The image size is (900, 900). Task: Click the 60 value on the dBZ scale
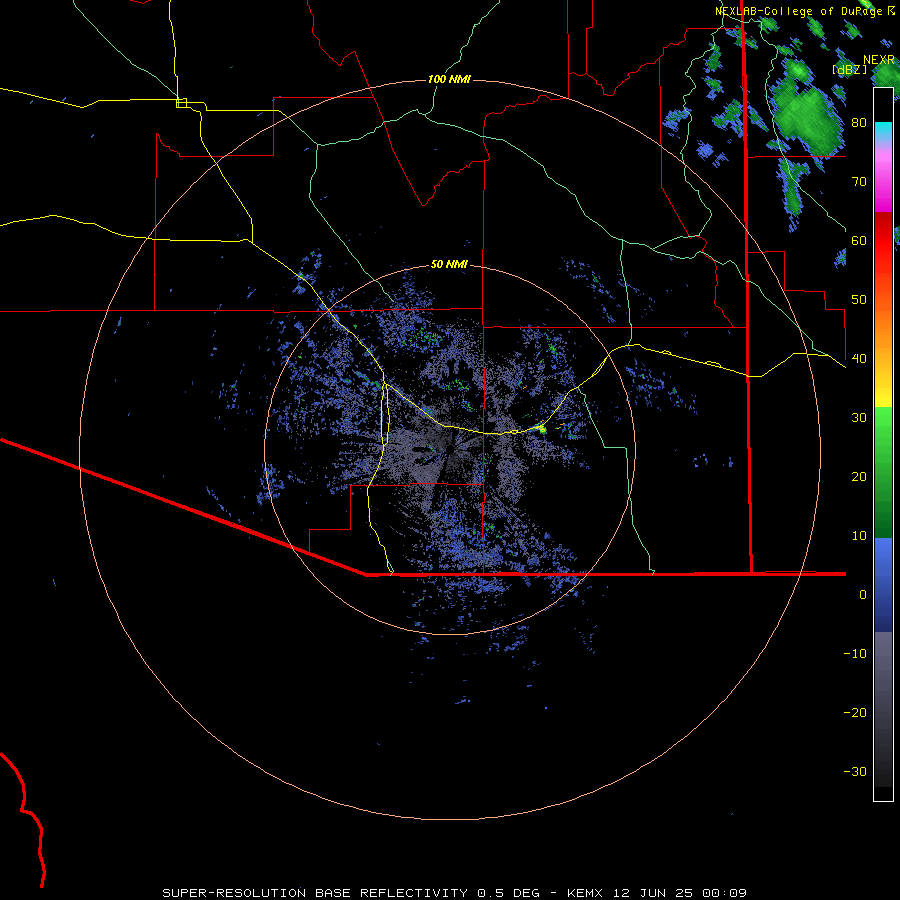(x=859, y=240)
